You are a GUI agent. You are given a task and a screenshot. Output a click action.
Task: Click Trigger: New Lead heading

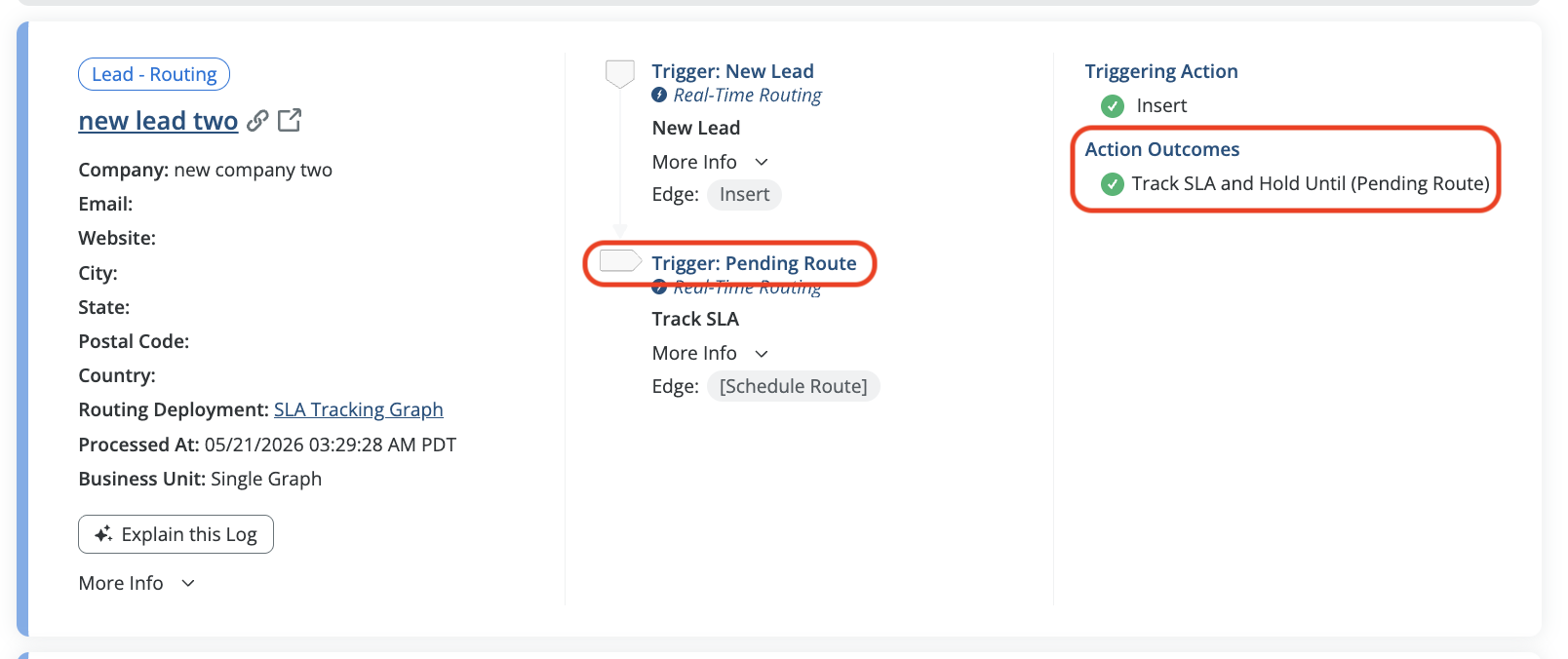pyautogui.click(x=733, y=71)
